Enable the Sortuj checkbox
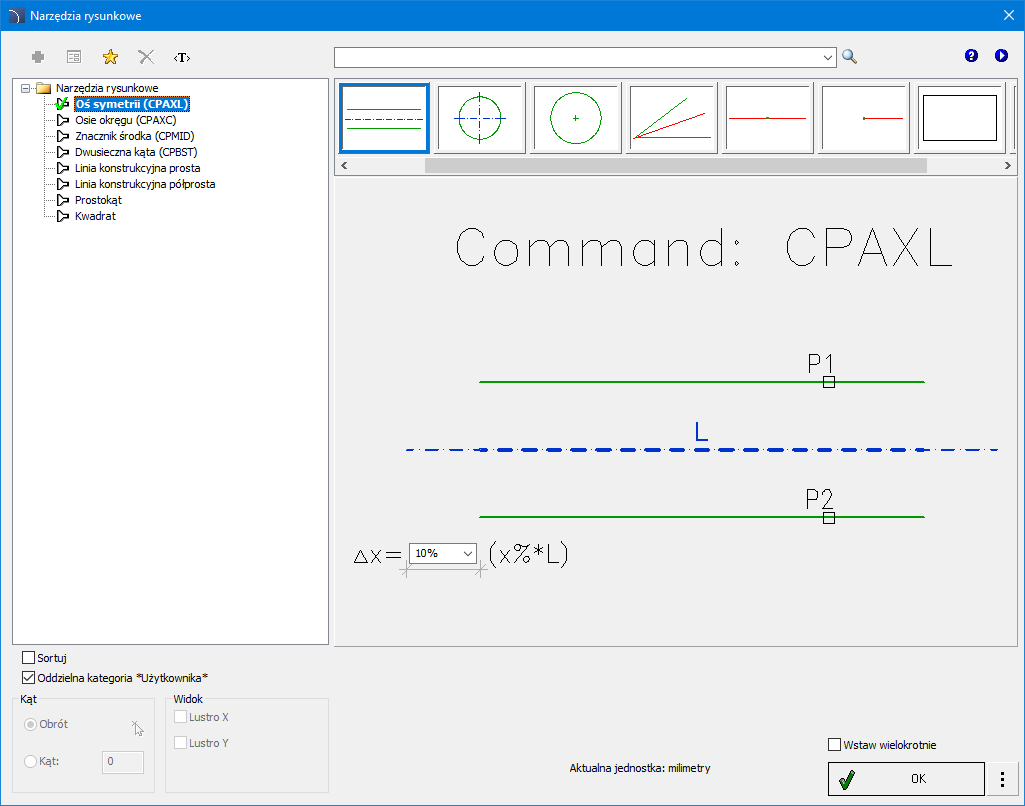This screenshot has height=806, width=1025. (x=28, y=658)
